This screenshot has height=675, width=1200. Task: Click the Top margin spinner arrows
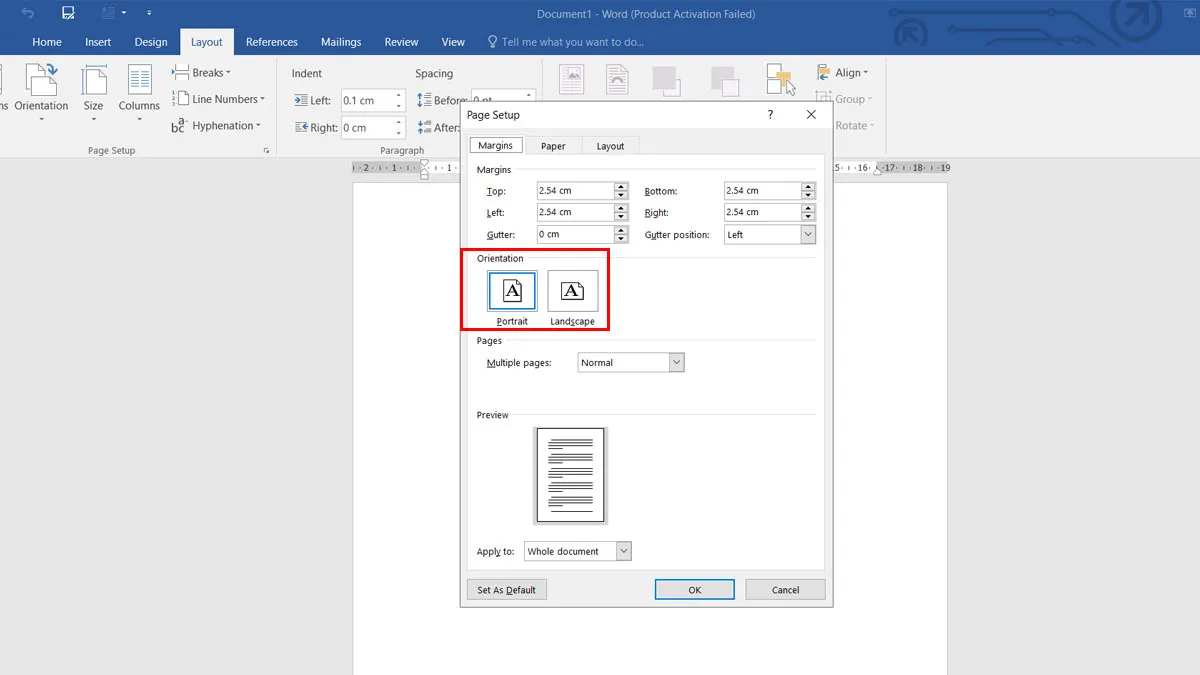click(x=621, y=191)
